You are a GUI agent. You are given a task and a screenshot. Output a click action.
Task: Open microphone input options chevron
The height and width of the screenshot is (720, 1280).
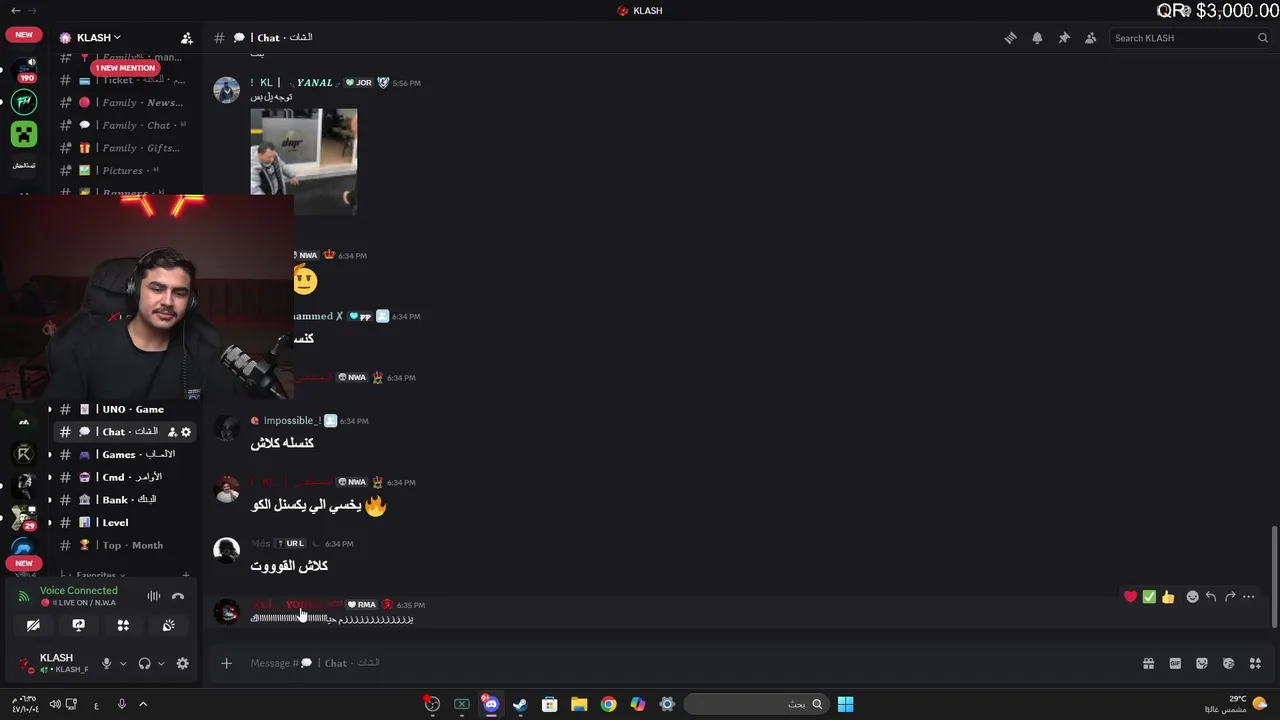(123, 663)
